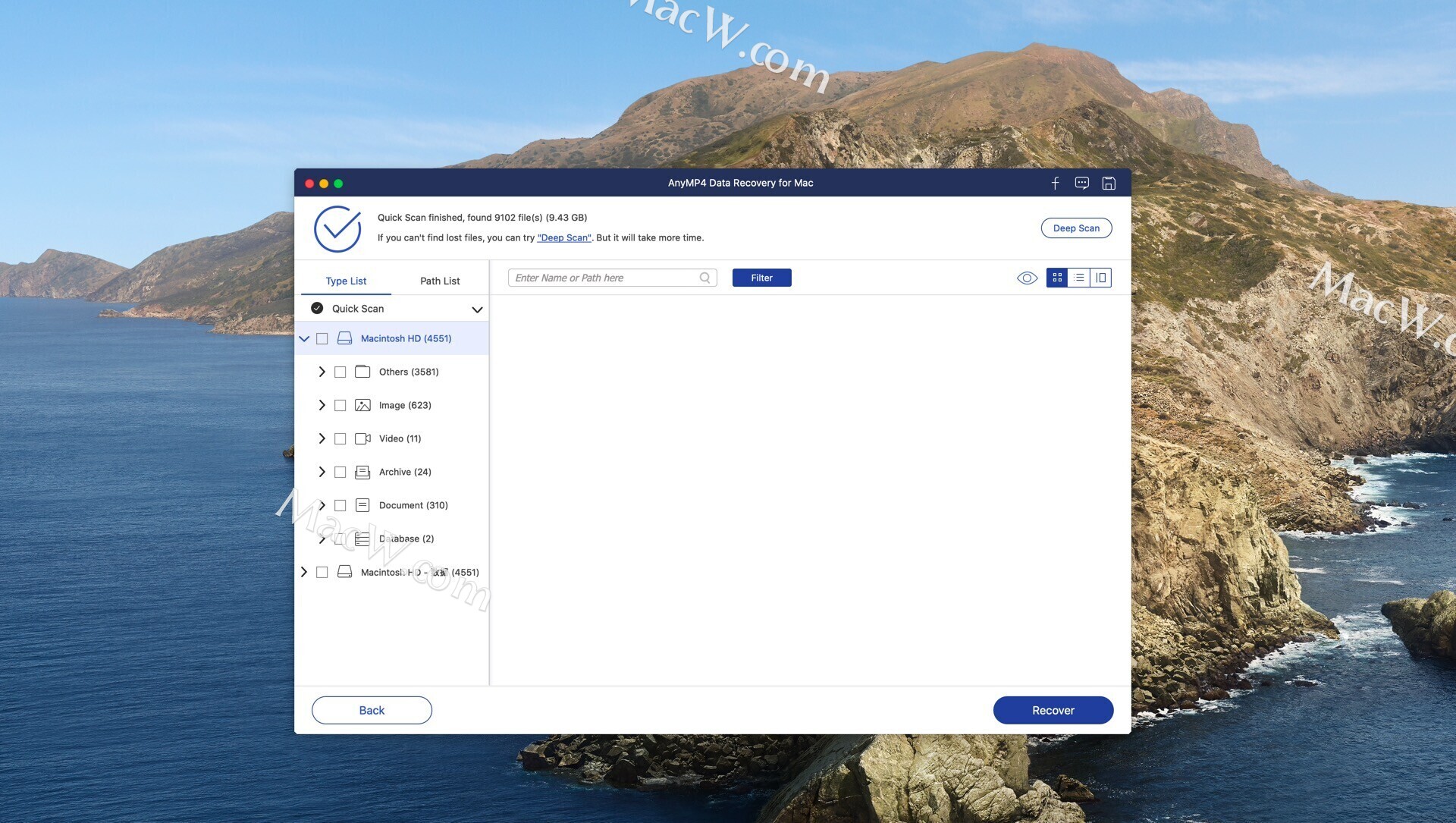Click the Macintosh HD drive icon
The width and height of the screenshot is (1456, 823).
pos(344,338)
